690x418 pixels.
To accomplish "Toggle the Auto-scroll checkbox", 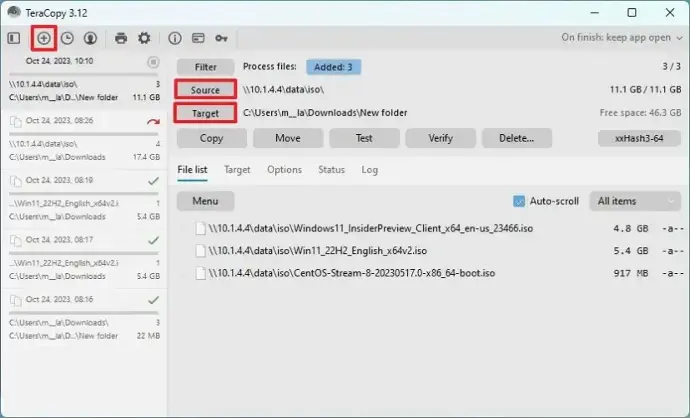I will pyautogui.click(x=519, y=202).
